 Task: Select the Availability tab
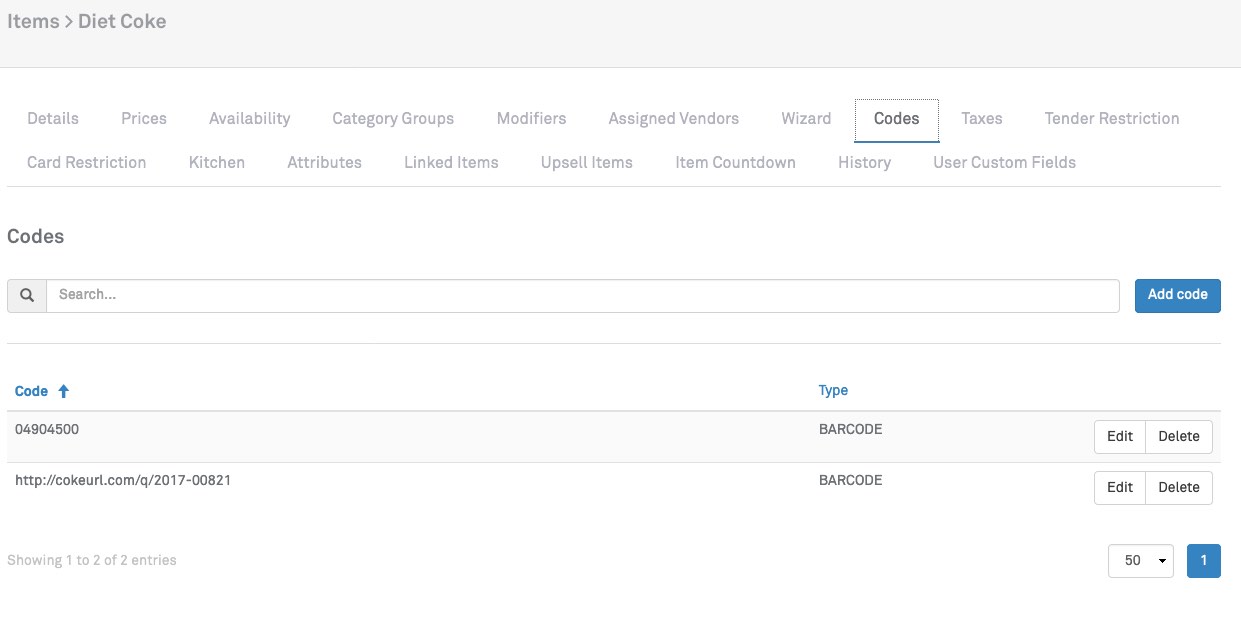tap(249, 119)
